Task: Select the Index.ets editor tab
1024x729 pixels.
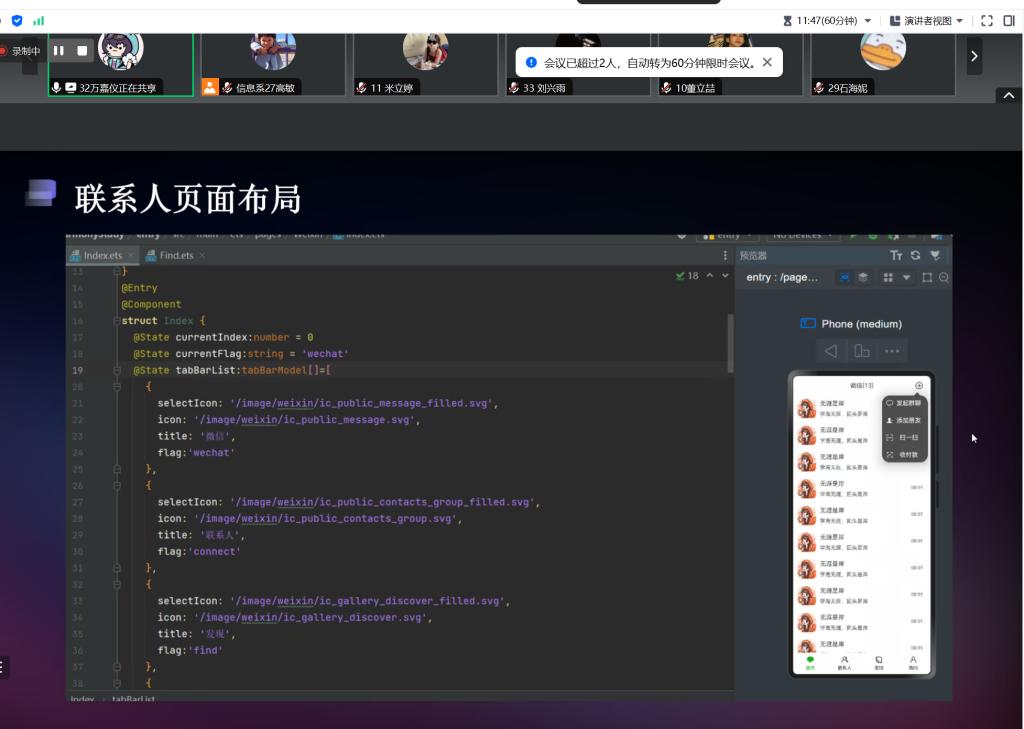Action: 102,256
